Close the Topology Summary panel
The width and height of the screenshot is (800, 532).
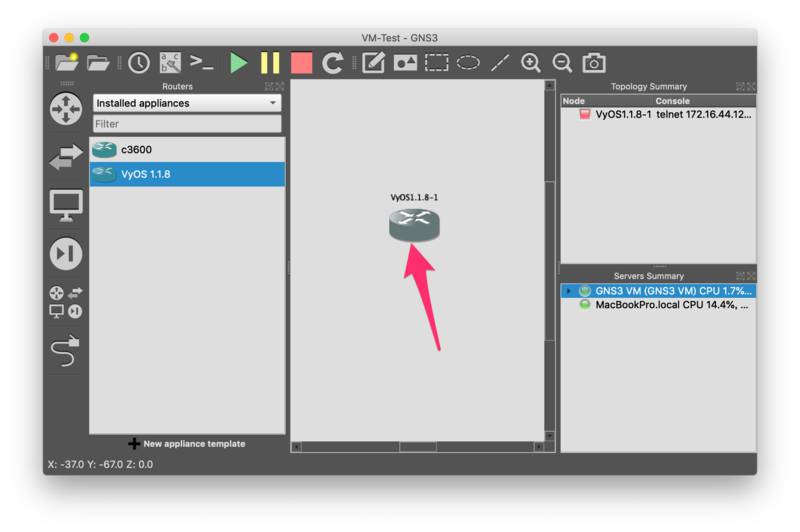tap(751, 86)
